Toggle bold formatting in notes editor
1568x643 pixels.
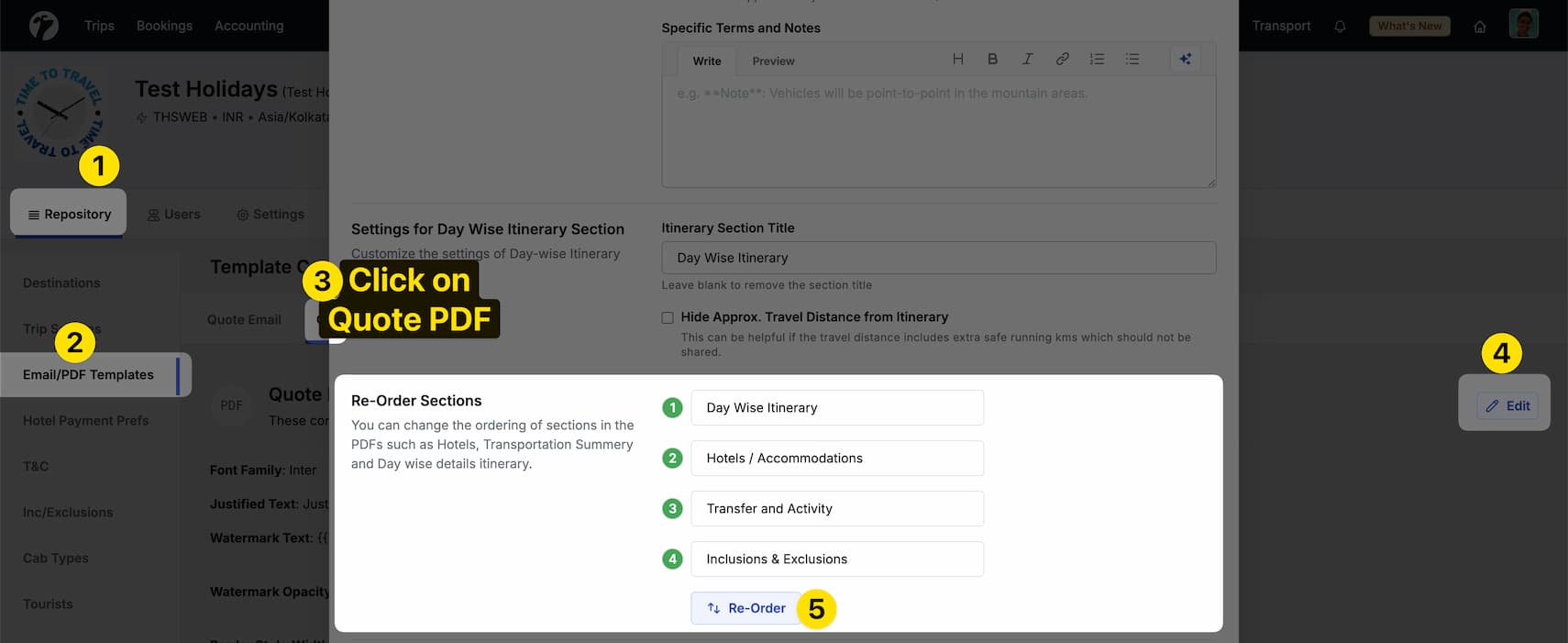coord(992,59)
